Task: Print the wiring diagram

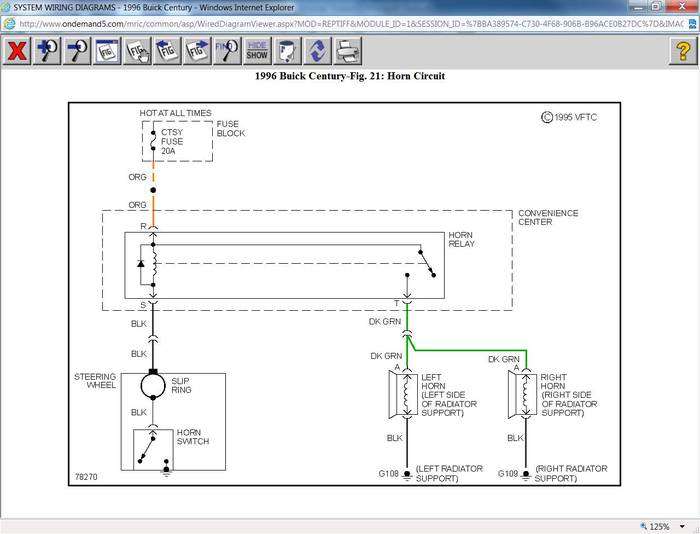Action: click(x=347, y=51)
